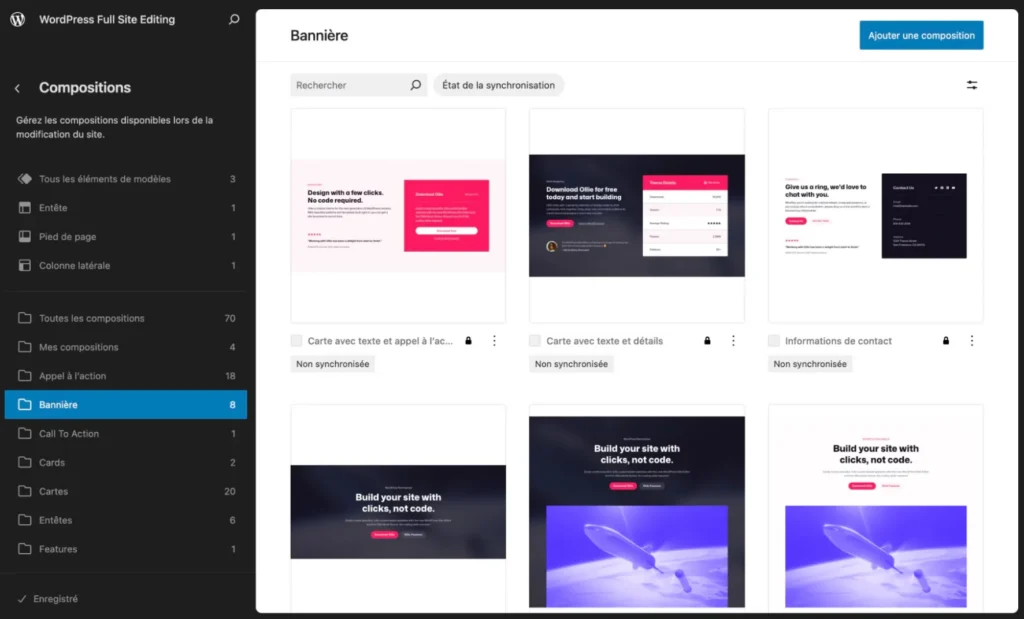This screenshot has width=1024, height=619.
Task: Open Call To Action category
Action: point(126,433)
